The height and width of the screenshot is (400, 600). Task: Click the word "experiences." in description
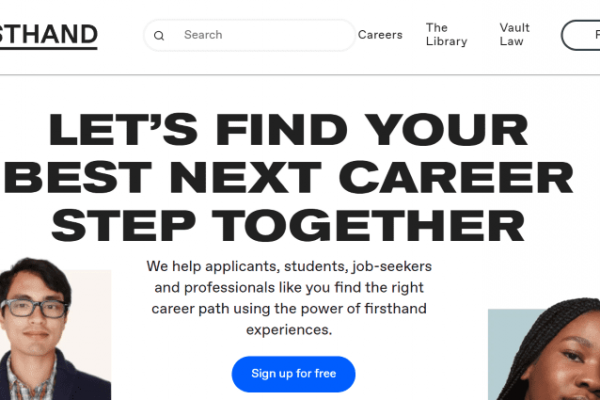click(x=289, y=330)
